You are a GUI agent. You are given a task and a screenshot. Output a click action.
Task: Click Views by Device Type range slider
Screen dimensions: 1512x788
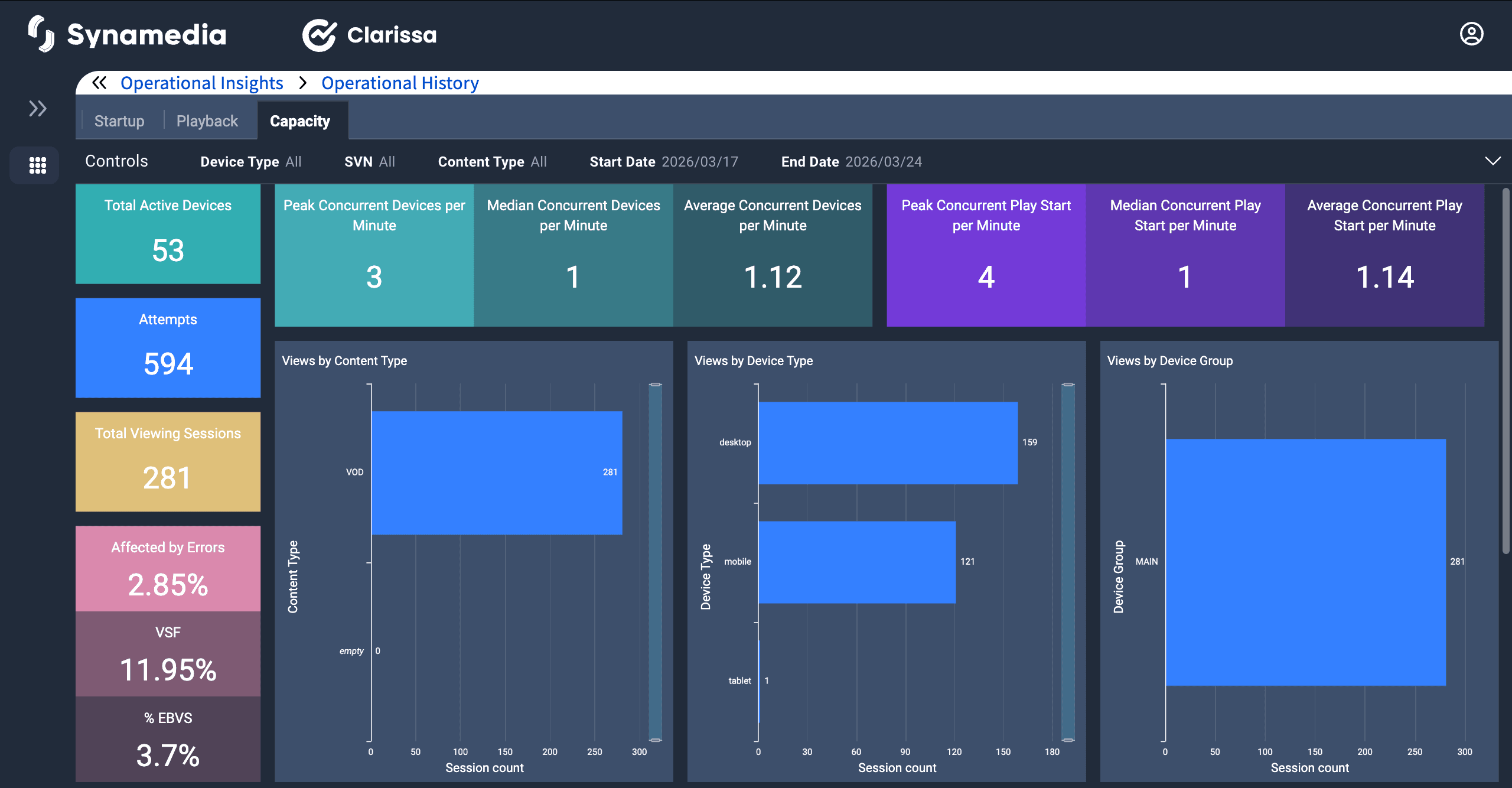pyautogui.click(x=1068, y=561)
